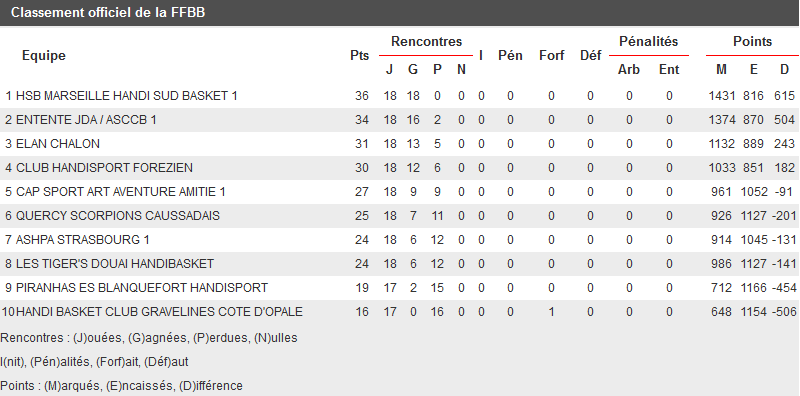Viewport: 800px width, 396px height.
Task: Choose the QUERCY SCORPIONS CAUSSADAIS row
Action: pos(400,216)
